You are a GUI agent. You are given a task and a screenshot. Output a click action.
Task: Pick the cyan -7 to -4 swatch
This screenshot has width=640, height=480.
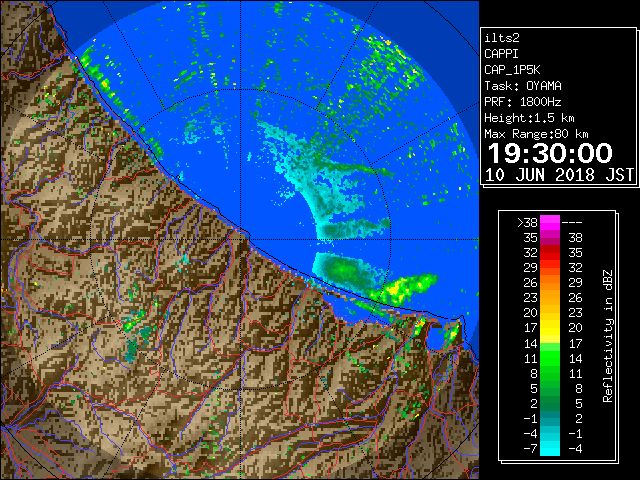pos(550,448)
